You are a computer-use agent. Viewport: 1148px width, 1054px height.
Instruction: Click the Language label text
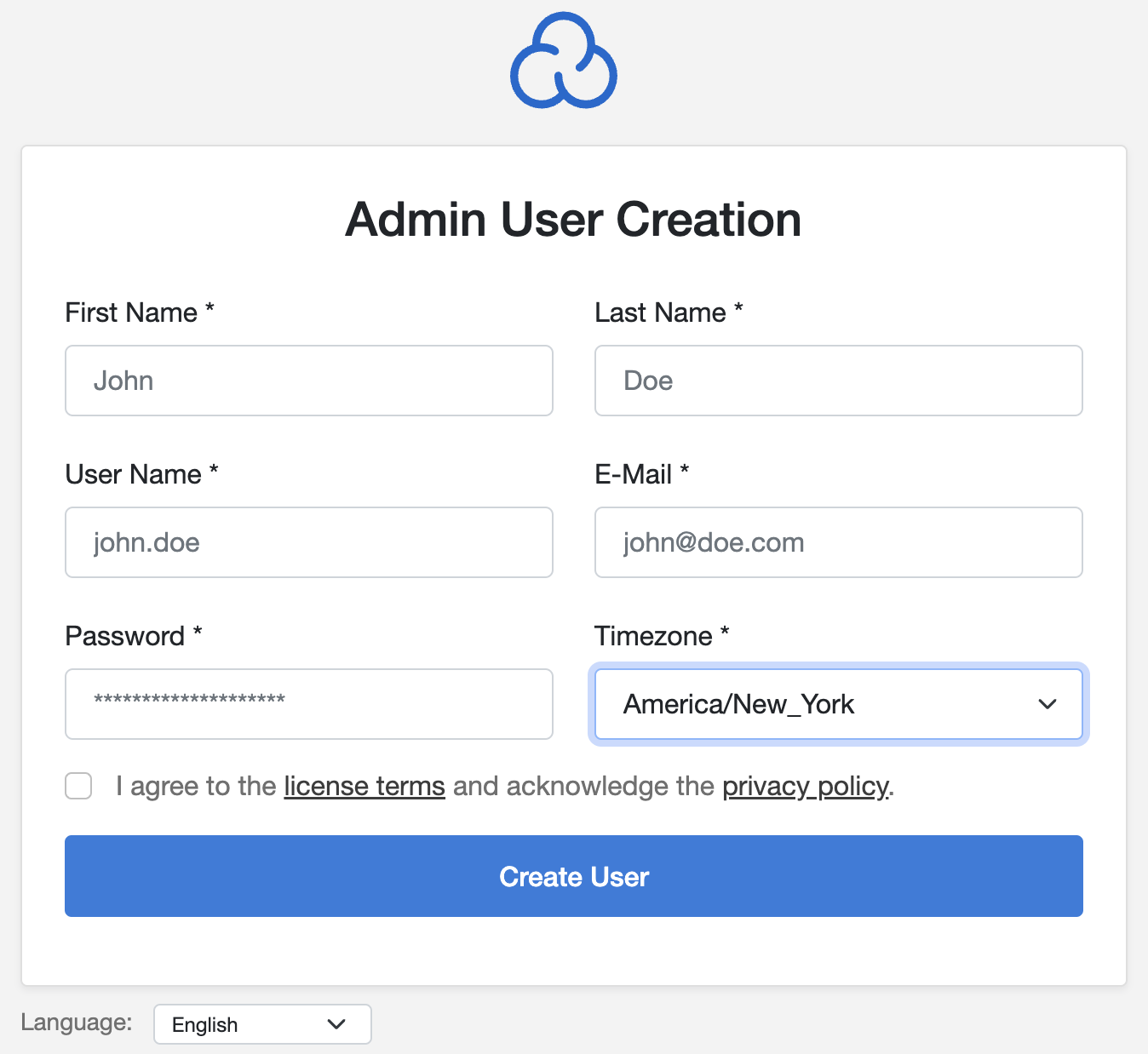tap(77, 1022)
